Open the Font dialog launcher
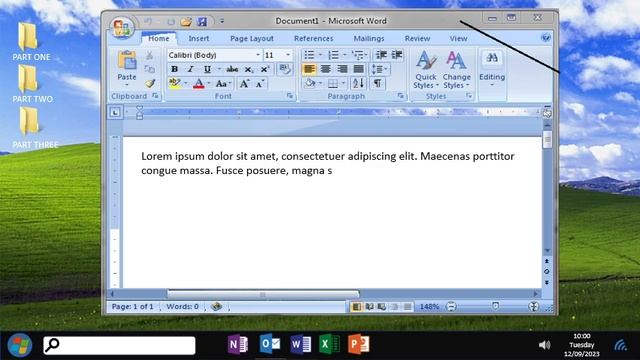The width and height of the screenshot is (640, 360). (290, 96)
